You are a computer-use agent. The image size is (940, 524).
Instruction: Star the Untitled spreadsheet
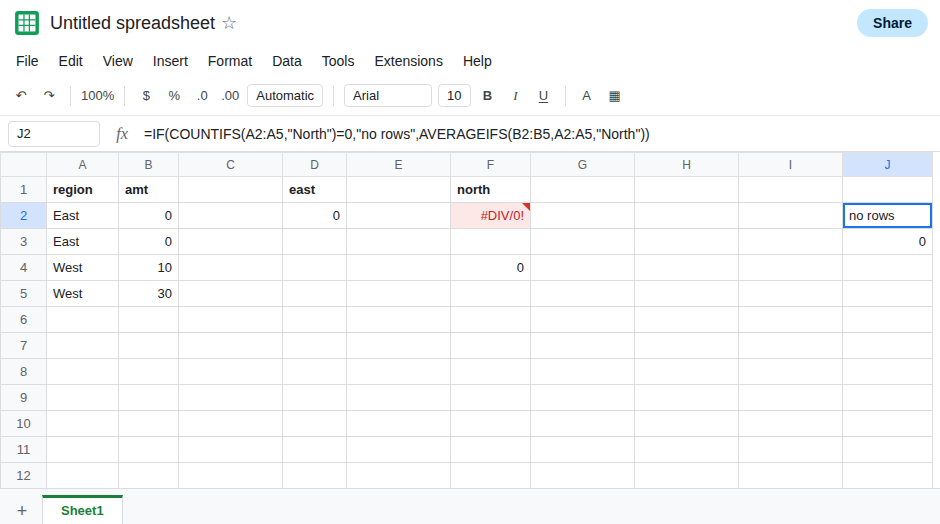pyautogui.click(x=229, y=23)
